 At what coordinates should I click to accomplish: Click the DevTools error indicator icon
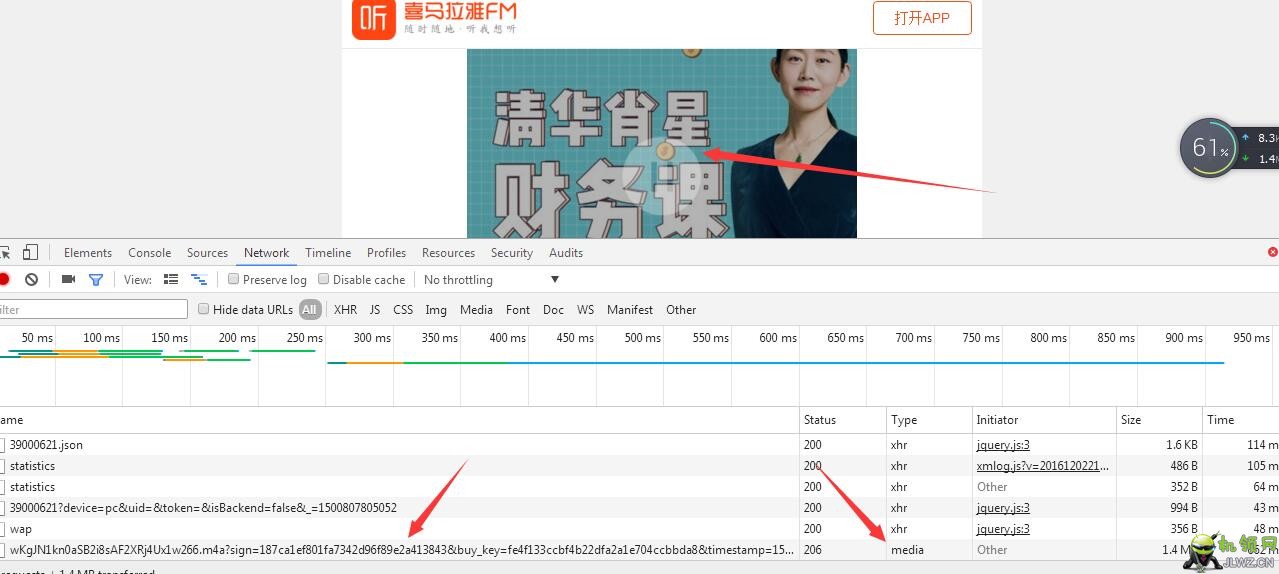point(1272,253)
